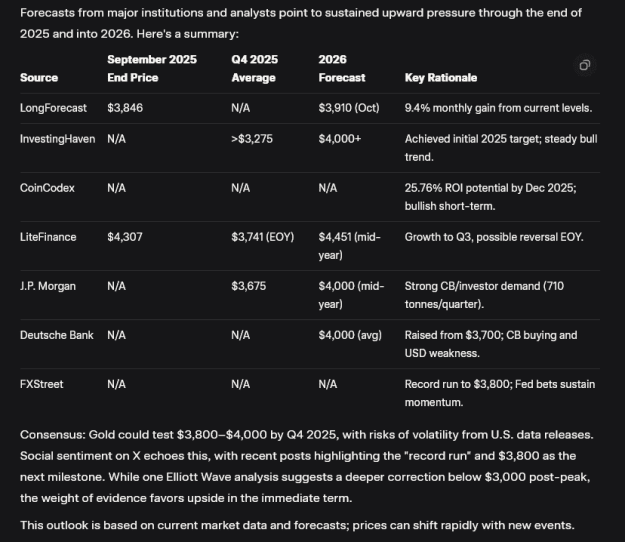625x542 pixels.
Task: Click the Deutsche Bank row label
Action: coord(57,335)
